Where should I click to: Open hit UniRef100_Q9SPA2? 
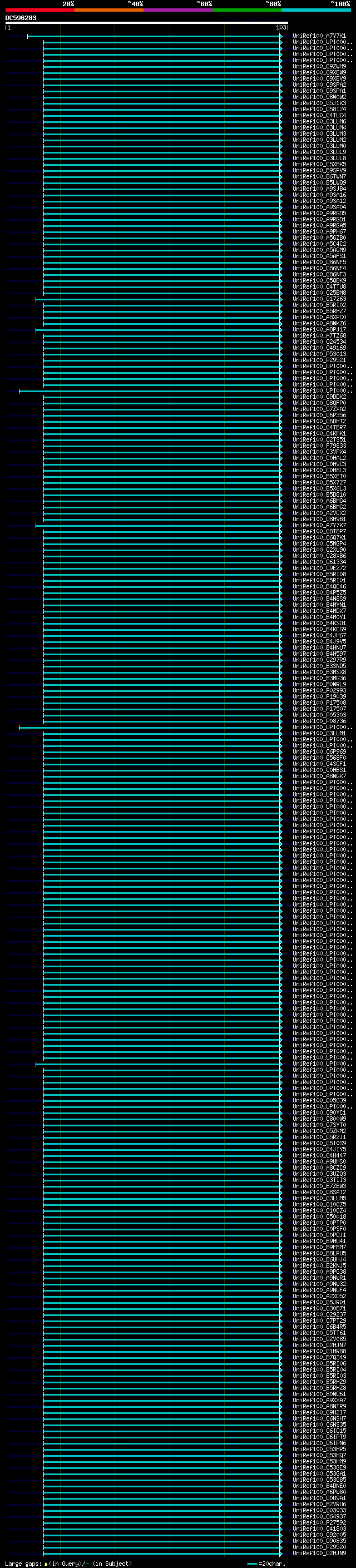point(319,85)
